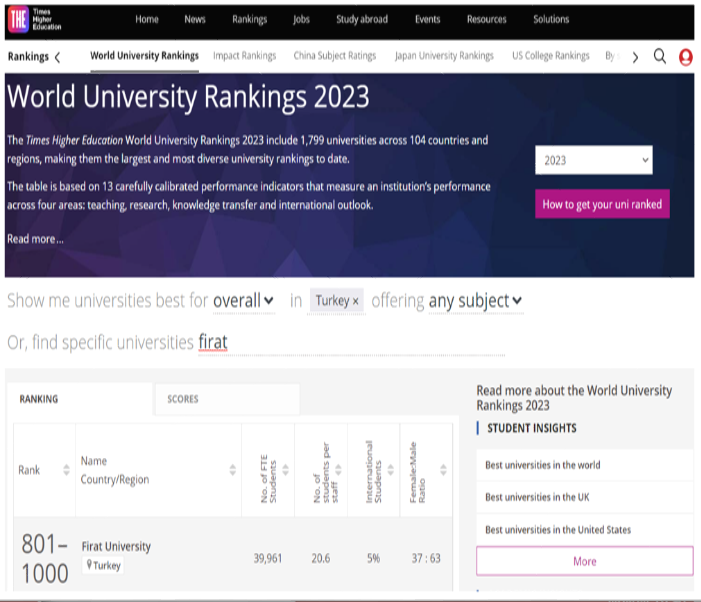Click the More button in Student Insights
The width and height of the screenshot is (701, 602).
585,561
